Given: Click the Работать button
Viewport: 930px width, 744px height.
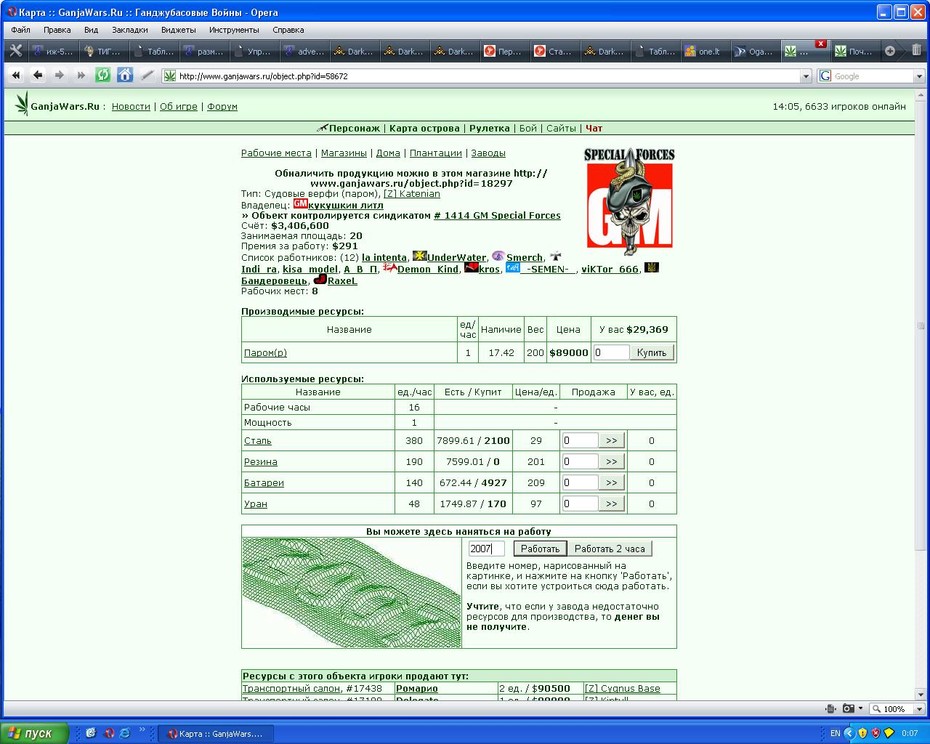Looking at the screenshot, I should coord(540,549).
